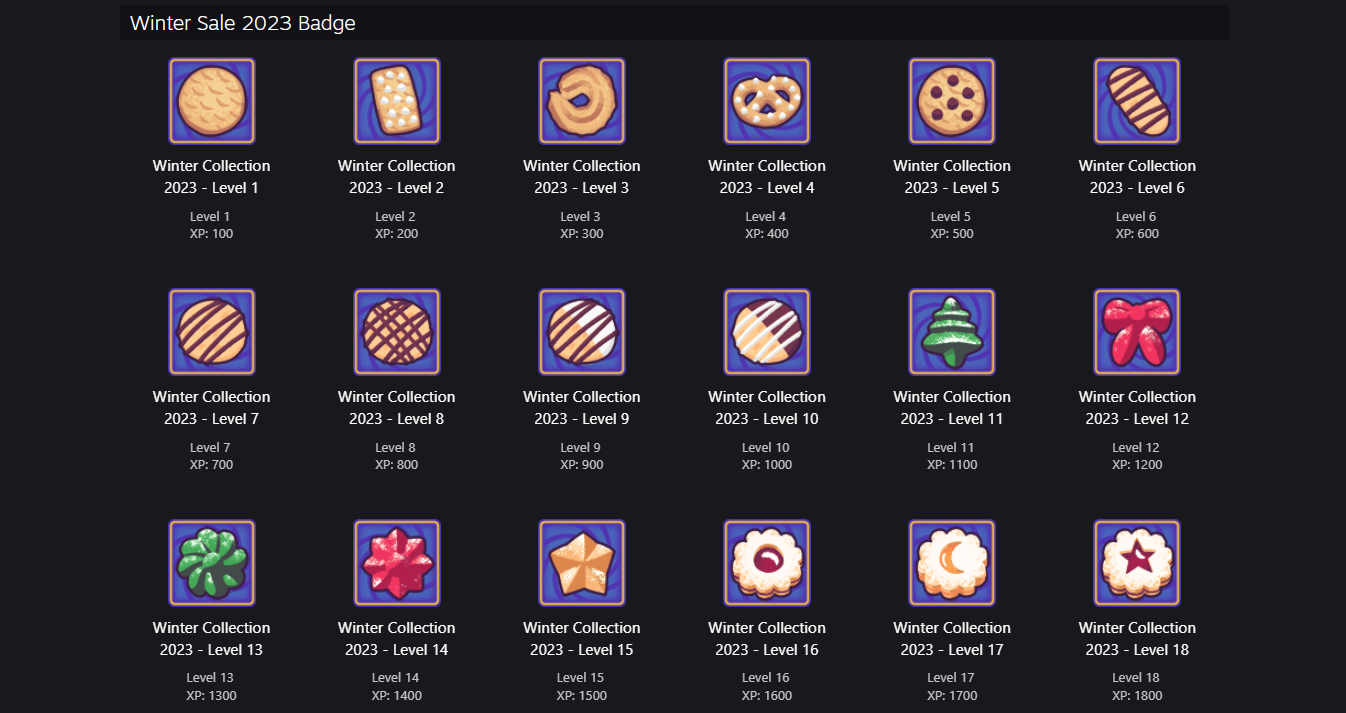Click the Level 17 crescent moon cookie badge
This screenshot has width=1346, height=713.
pyautogui.click(x=951, y=563)
